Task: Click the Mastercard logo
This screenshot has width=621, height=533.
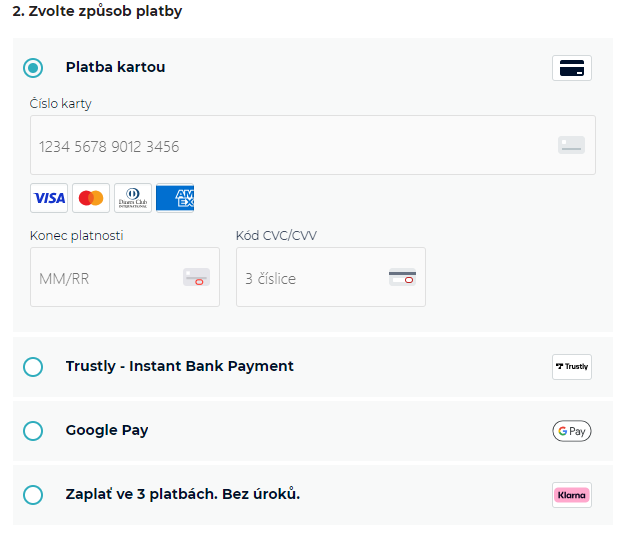Action: (91, 198)
